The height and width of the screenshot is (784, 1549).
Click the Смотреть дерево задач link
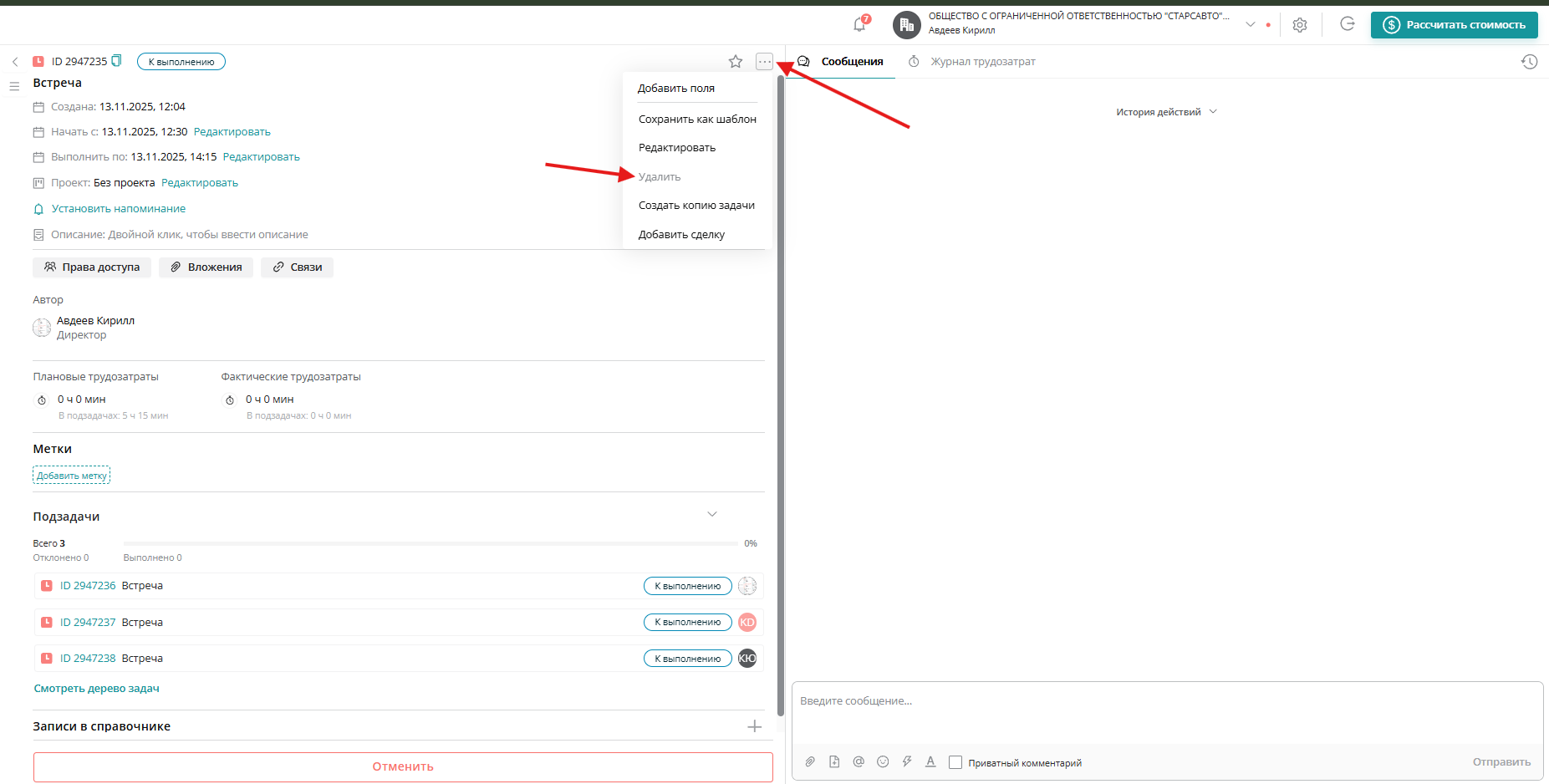[97, 689]
